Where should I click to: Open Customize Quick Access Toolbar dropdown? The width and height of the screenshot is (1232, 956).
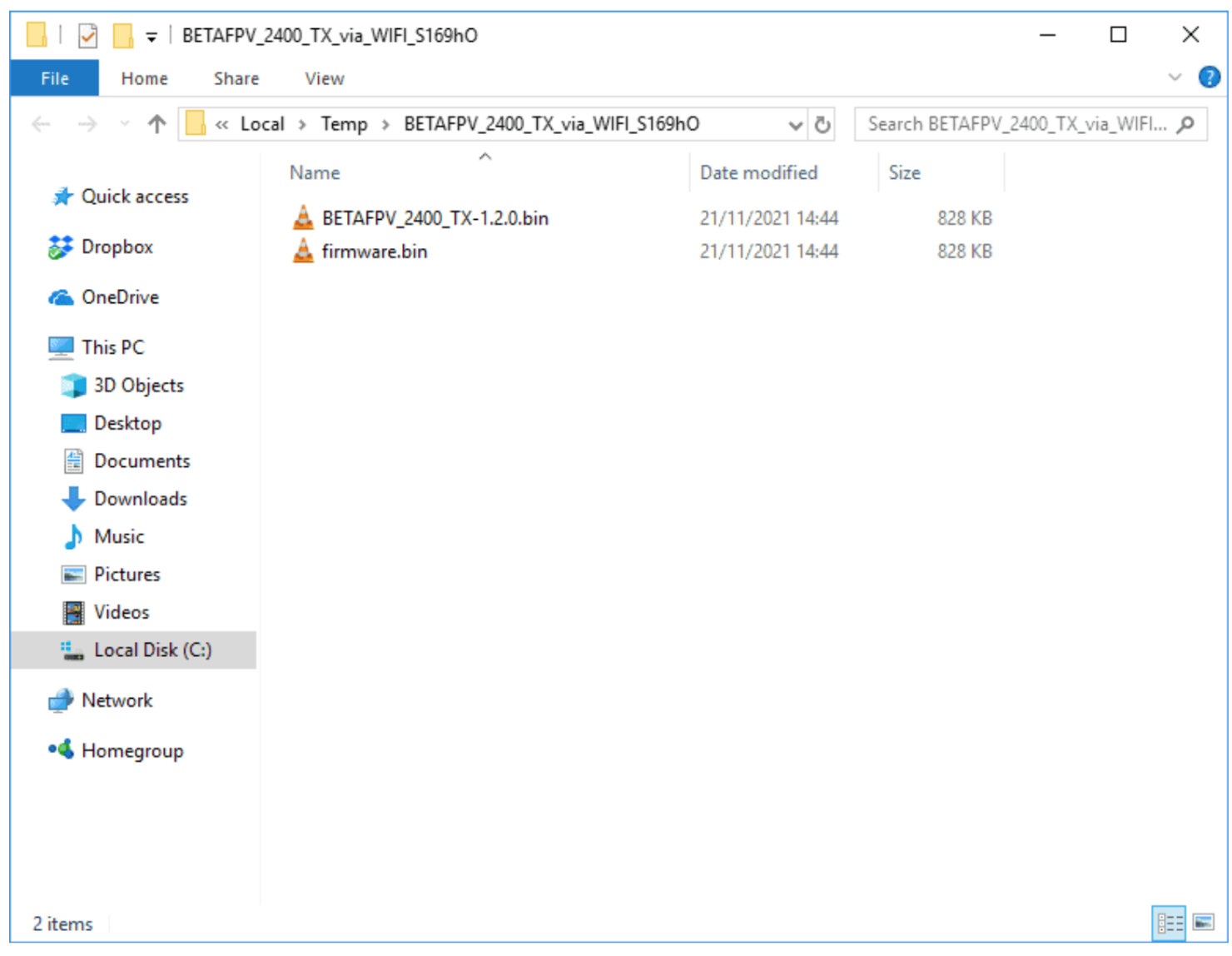pos(151,37)
